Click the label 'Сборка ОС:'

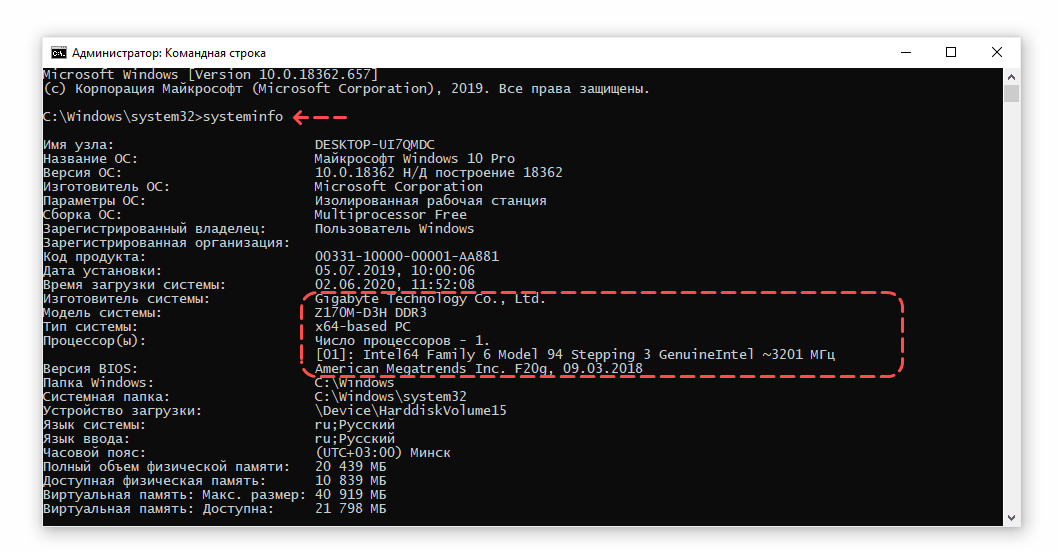82,215
